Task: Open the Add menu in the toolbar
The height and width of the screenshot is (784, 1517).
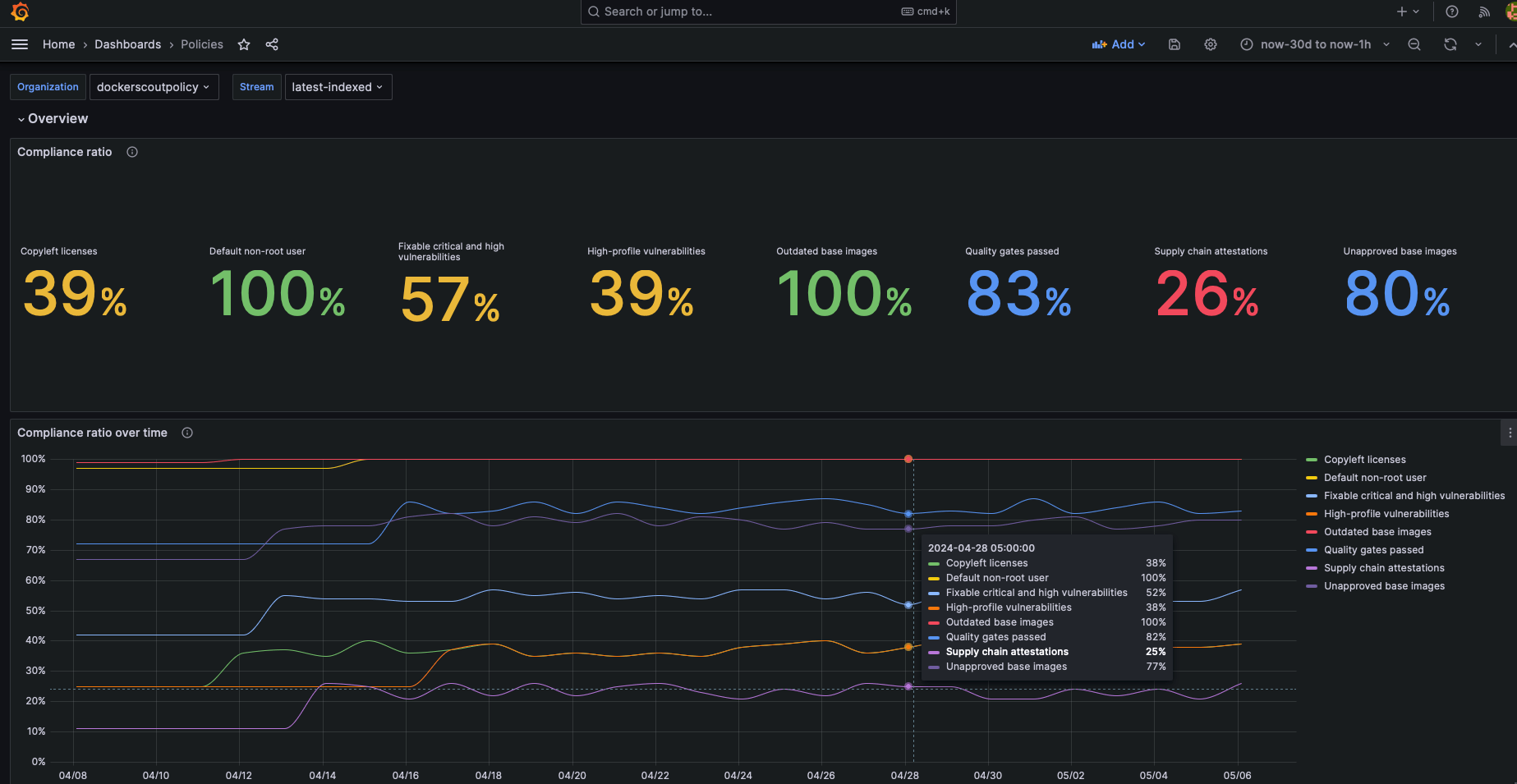Action: coord(1119,44)
